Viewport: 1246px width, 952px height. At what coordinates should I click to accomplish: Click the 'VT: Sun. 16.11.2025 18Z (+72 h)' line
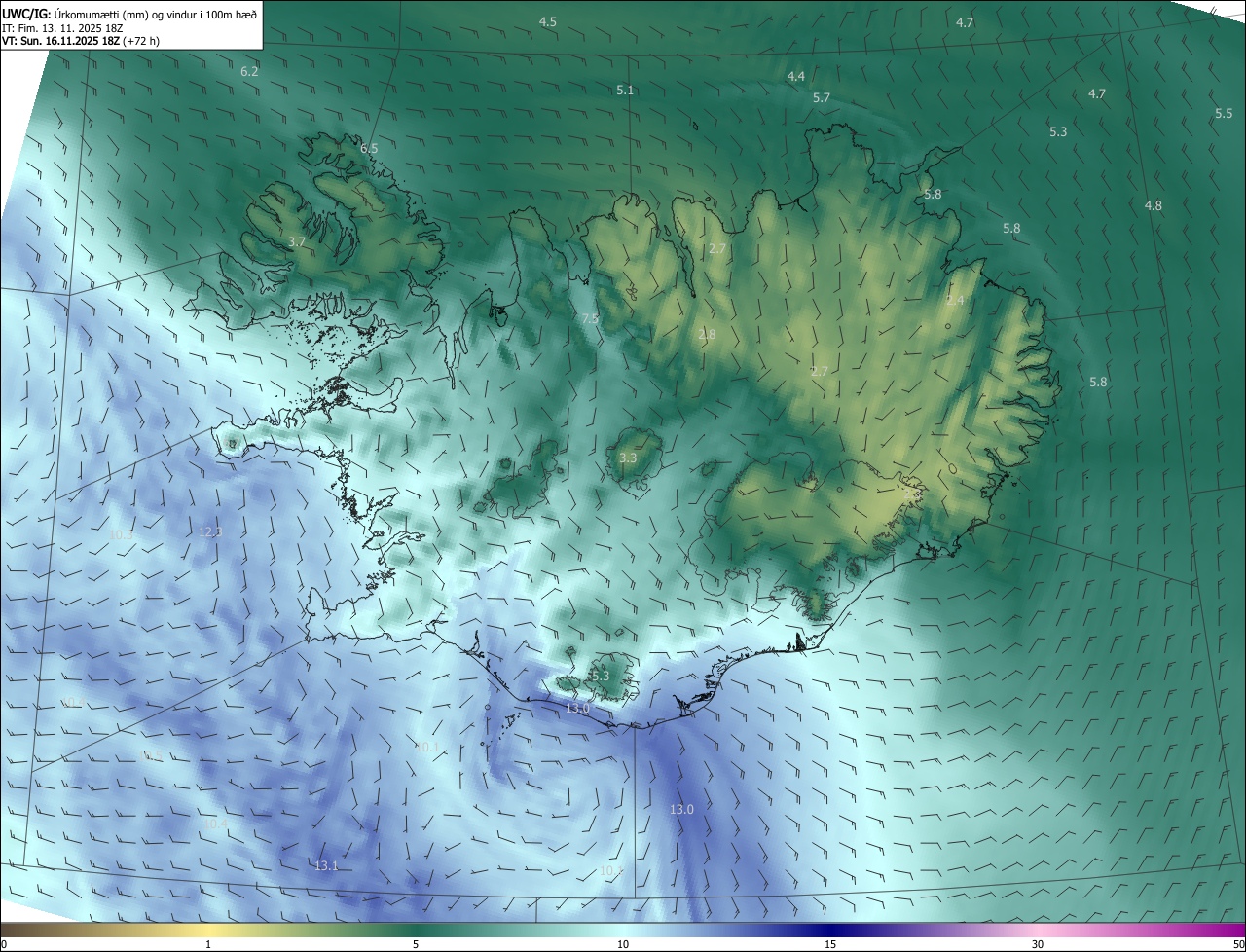(x=81, y=41)
